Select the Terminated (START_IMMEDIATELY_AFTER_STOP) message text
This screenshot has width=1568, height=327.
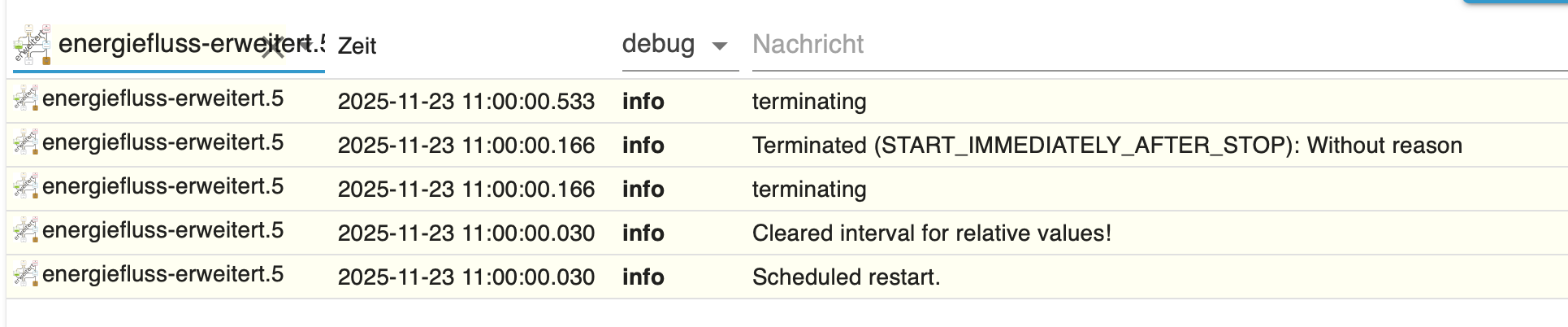coord(1107,146)
